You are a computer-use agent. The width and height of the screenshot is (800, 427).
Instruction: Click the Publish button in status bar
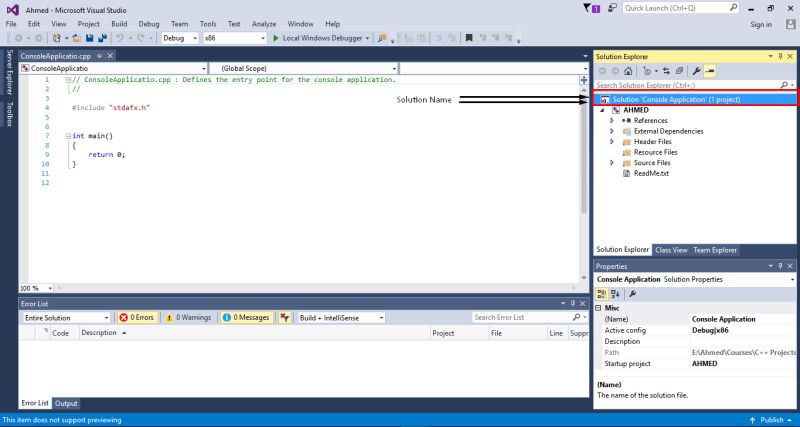click(771, 420)
